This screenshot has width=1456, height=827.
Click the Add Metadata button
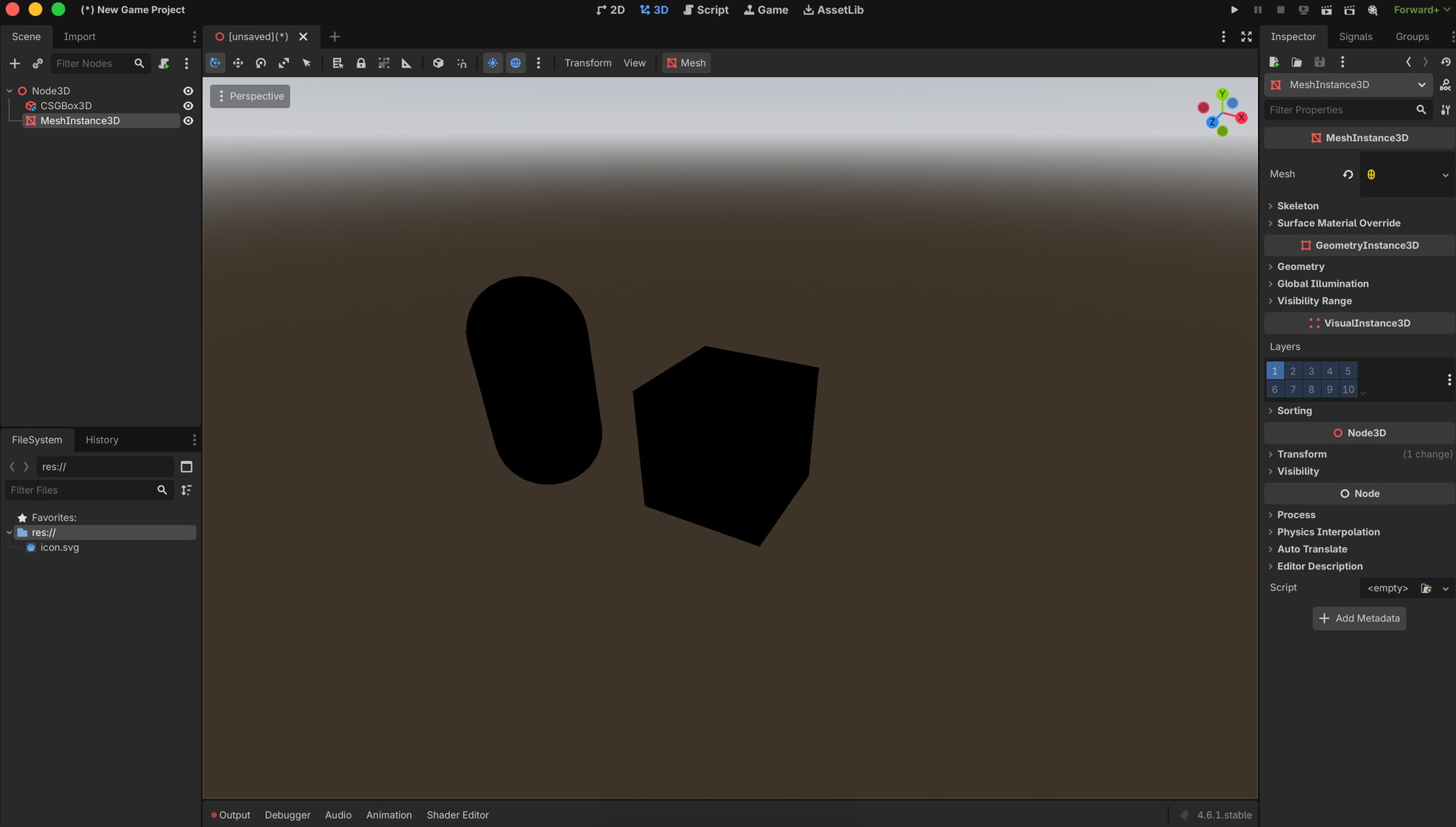pos(1359,619)
